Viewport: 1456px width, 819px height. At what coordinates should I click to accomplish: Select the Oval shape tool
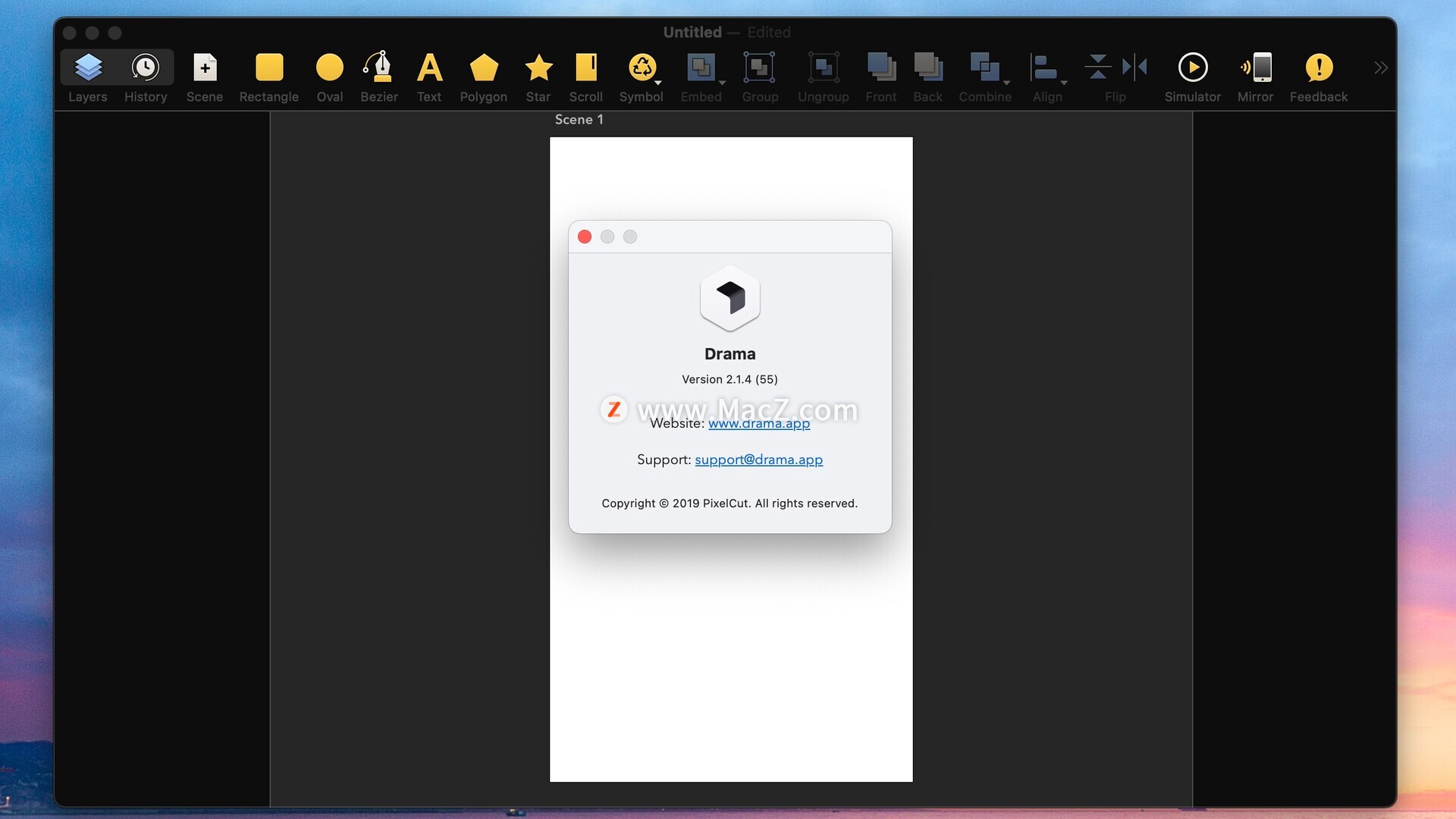coord(329,68)
